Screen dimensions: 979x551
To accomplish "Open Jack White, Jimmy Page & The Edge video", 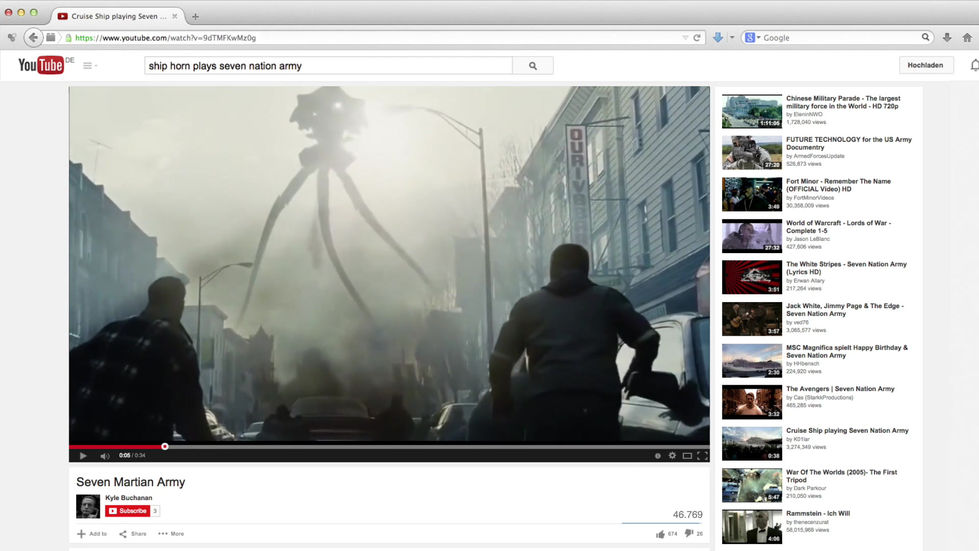I will coord(845,310).
